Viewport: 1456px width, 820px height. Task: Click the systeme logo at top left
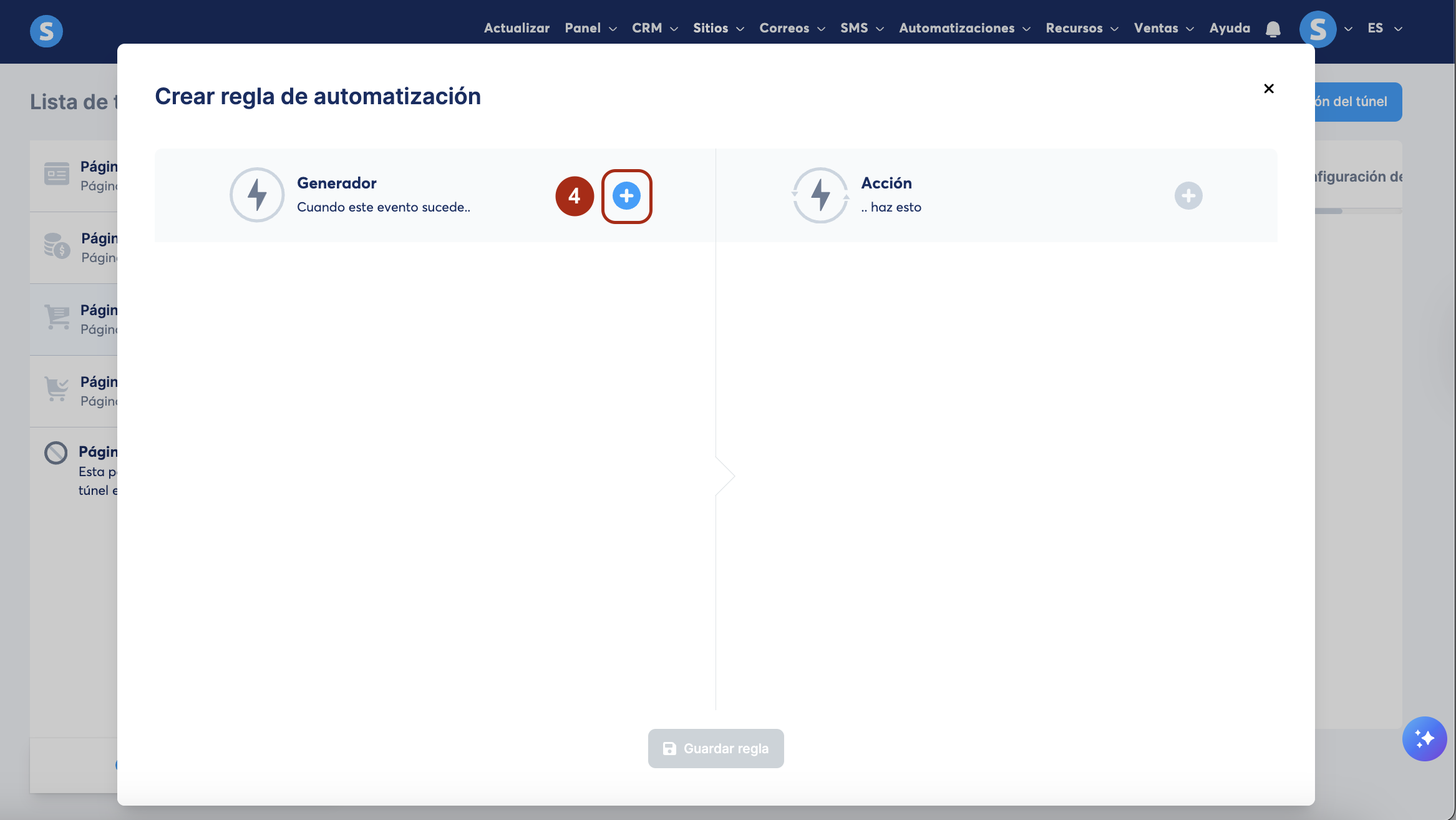46,31
